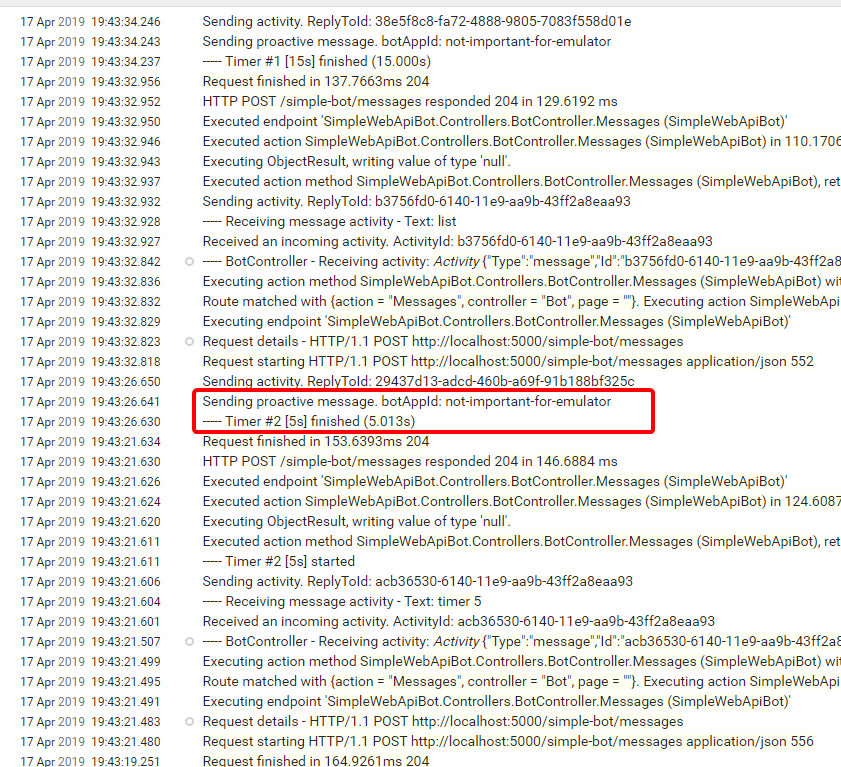Select the Timer #2 [5s] started event

coord(278,562)
